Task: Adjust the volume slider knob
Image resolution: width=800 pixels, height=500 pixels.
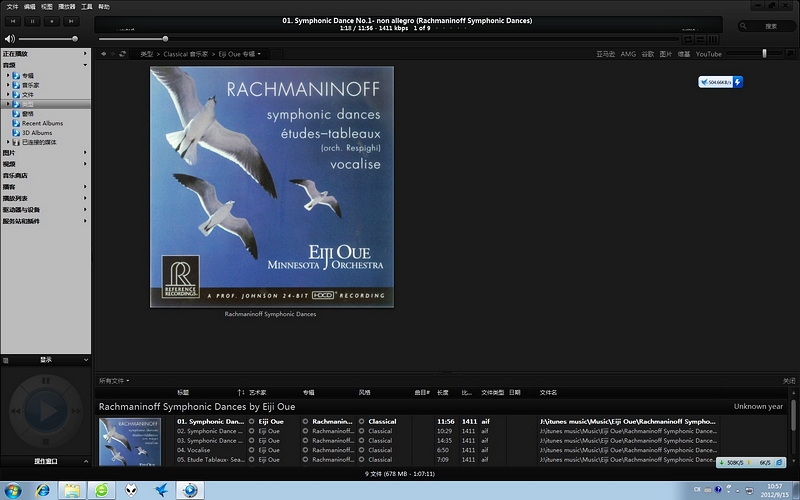Action: point(75,39)
